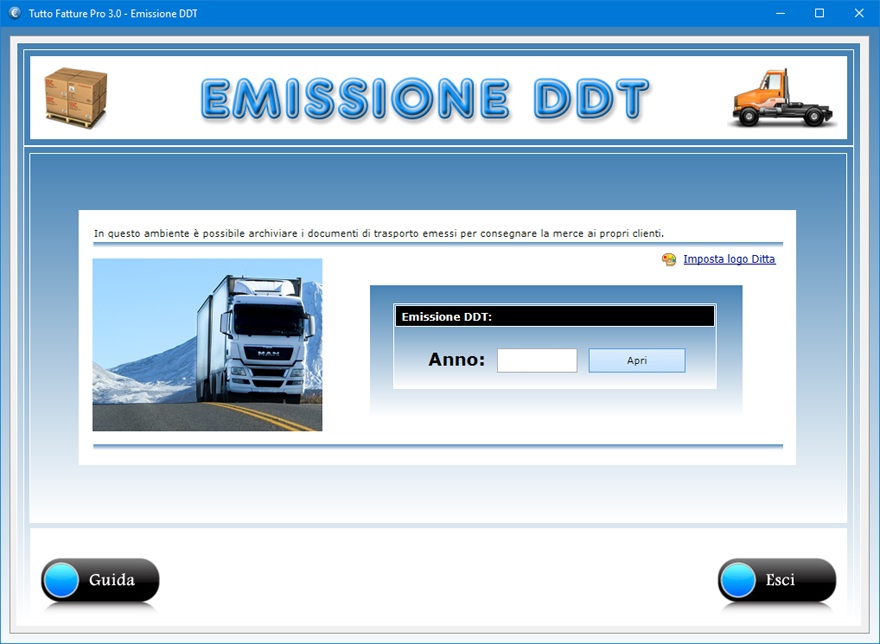Open the Imposta logo Ditta link

tap(729, 259)
